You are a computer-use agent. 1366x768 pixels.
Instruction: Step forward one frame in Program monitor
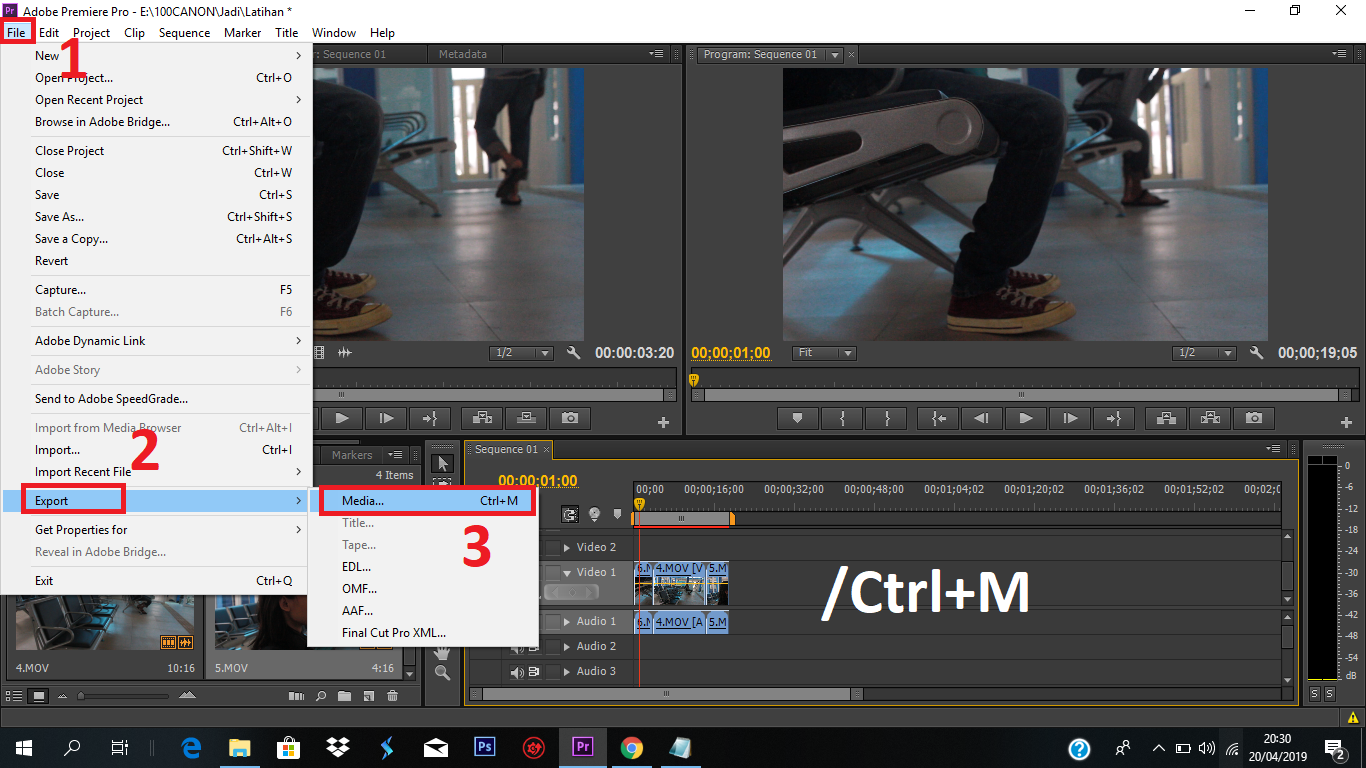pyautogui.click(x=1069, y=419)
